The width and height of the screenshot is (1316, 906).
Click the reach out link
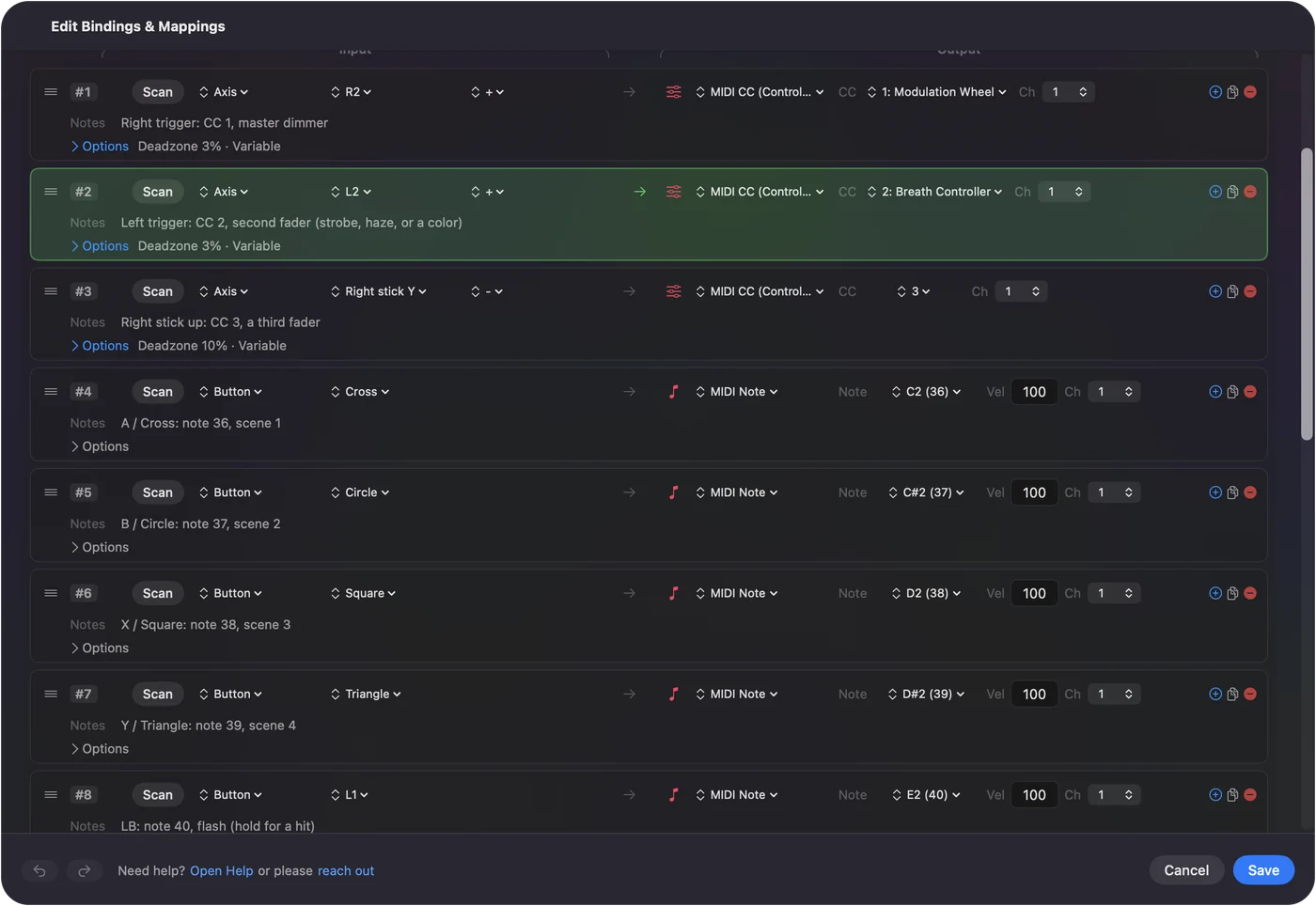click(x=346, y=871)
